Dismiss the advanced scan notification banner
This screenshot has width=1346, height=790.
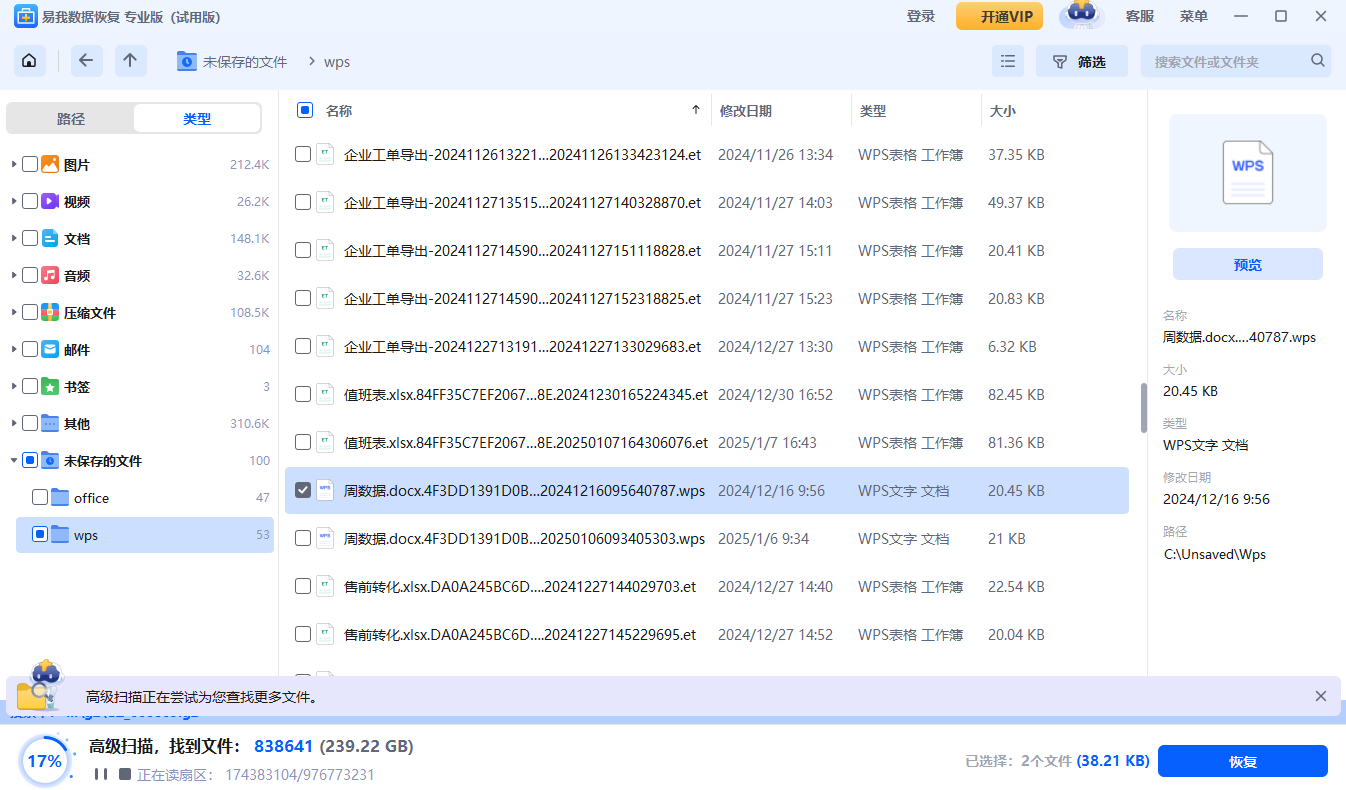(1321, 696)
